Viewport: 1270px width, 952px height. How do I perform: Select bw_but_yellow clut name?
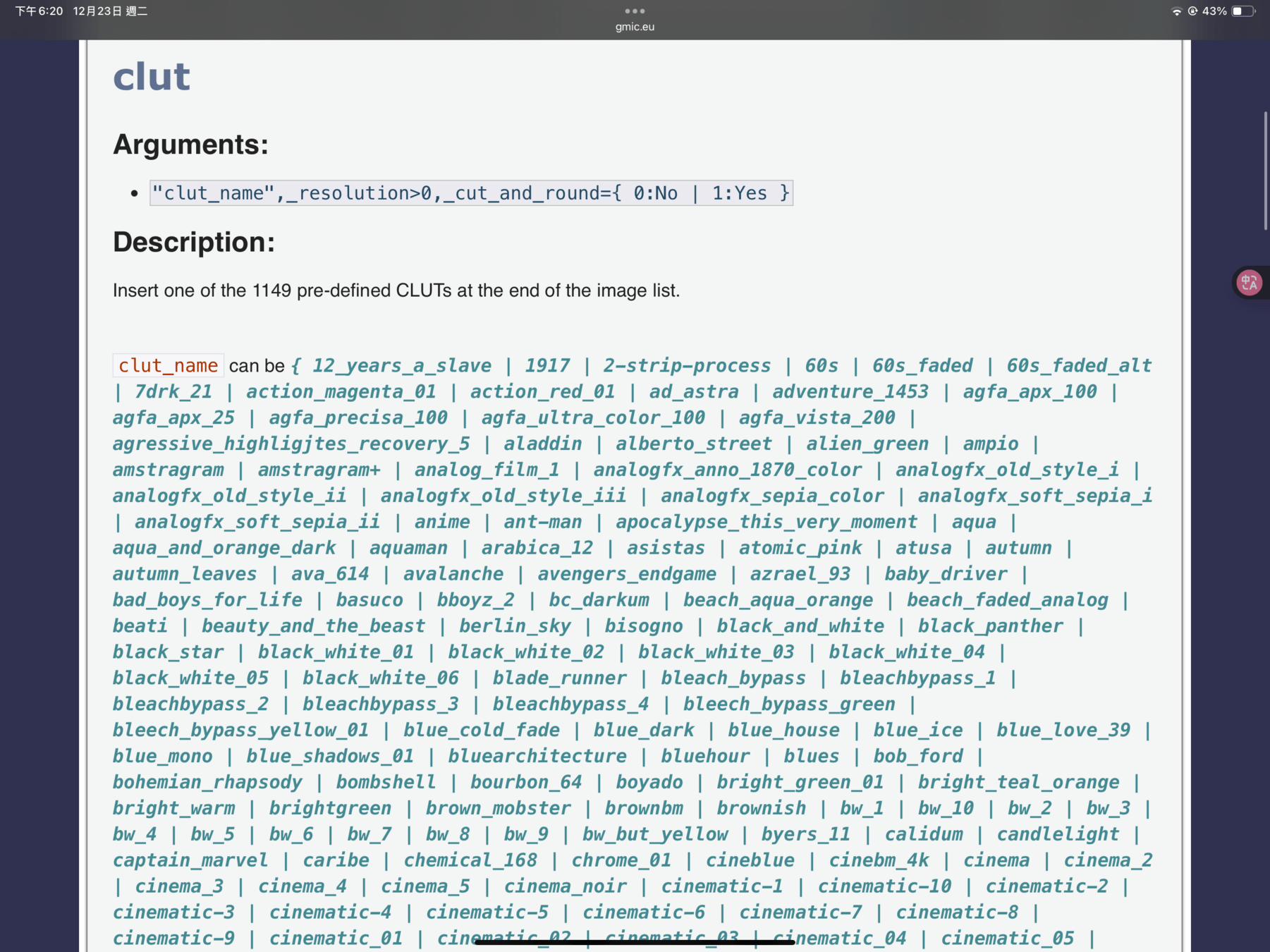pos(655,835)
